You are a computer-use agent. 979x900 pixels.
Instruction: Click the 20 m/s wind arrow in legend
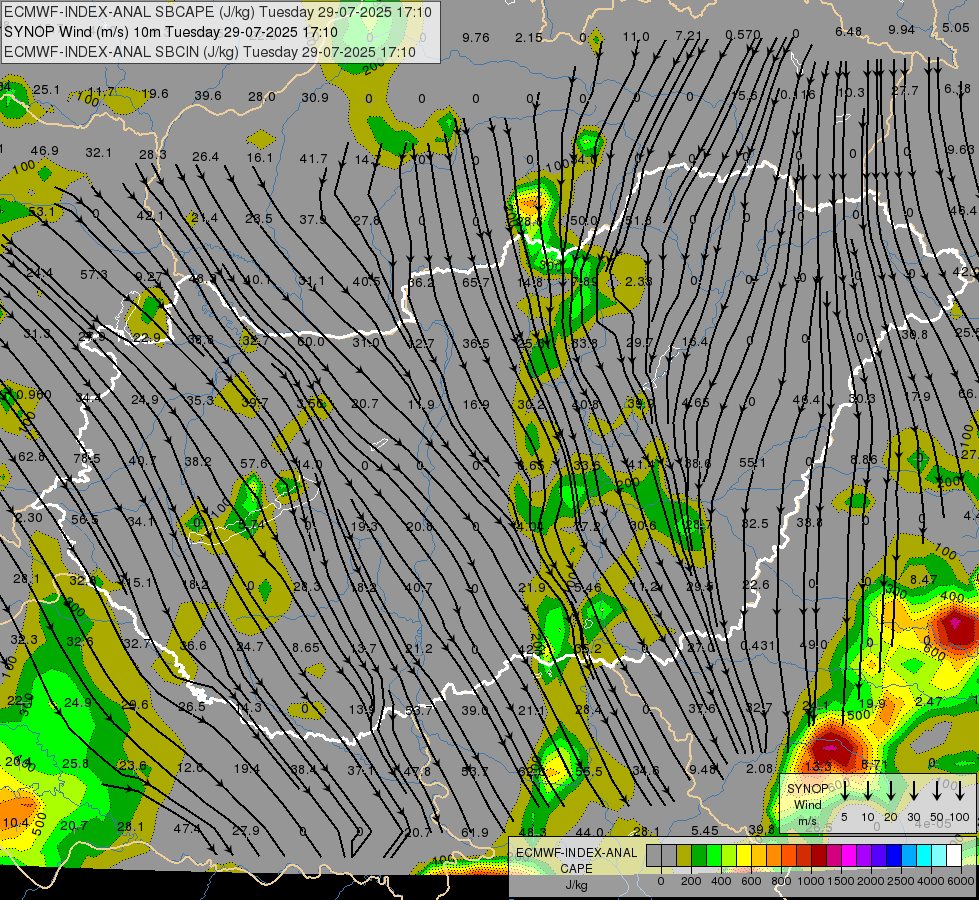click(890, 790)
